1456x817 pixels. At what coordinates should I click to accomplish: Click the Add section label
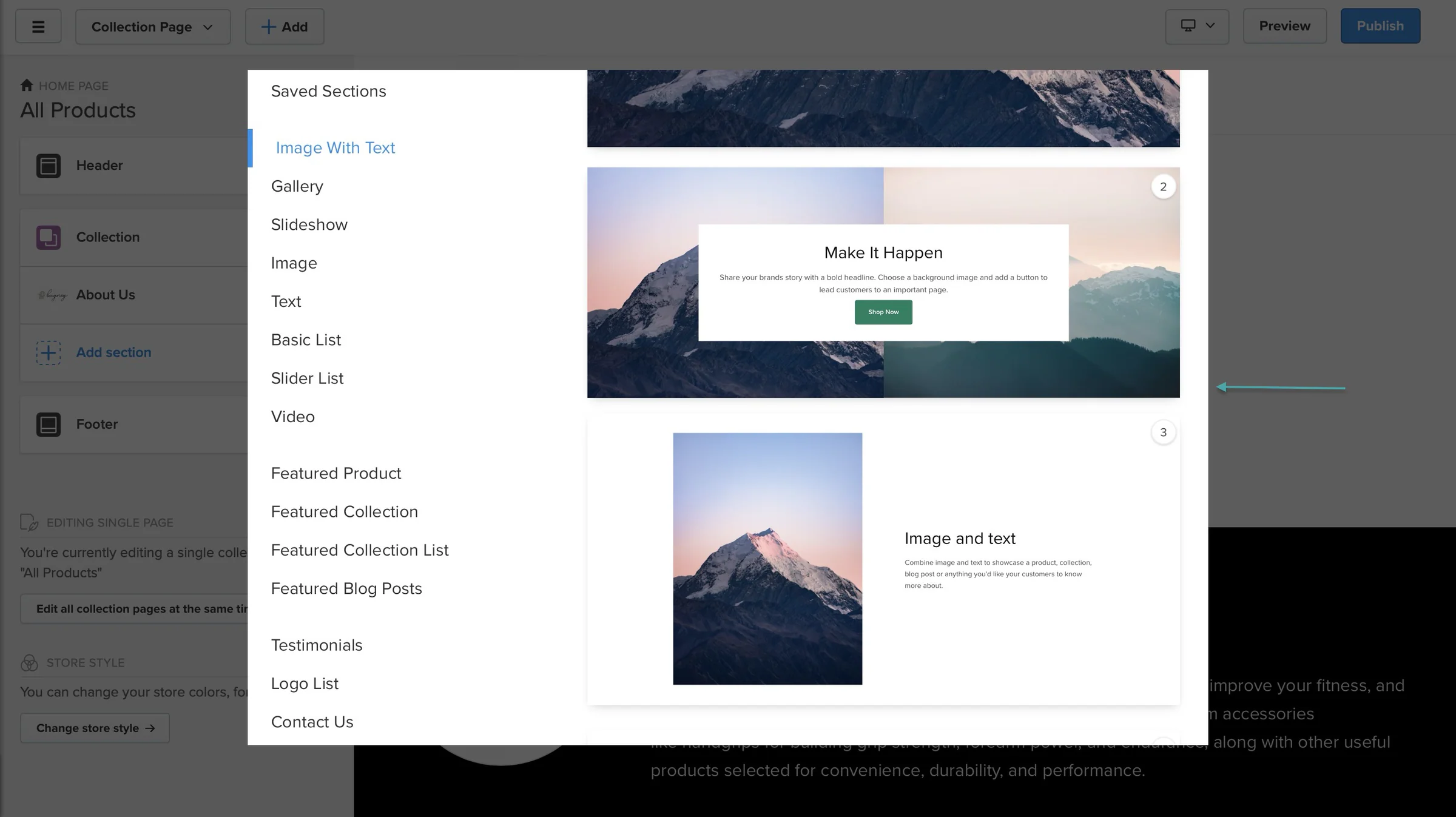click(113, 352)
